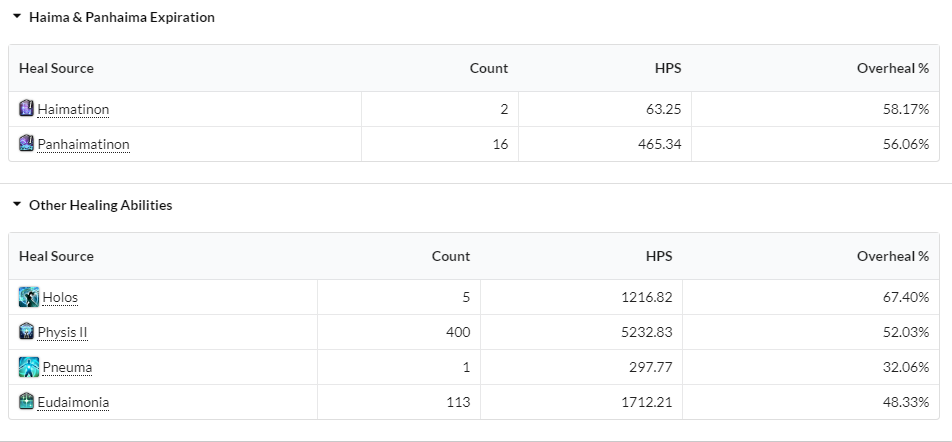Open the Holos ability link
This screenshot has width=952, height=442.
click(60, 298)
